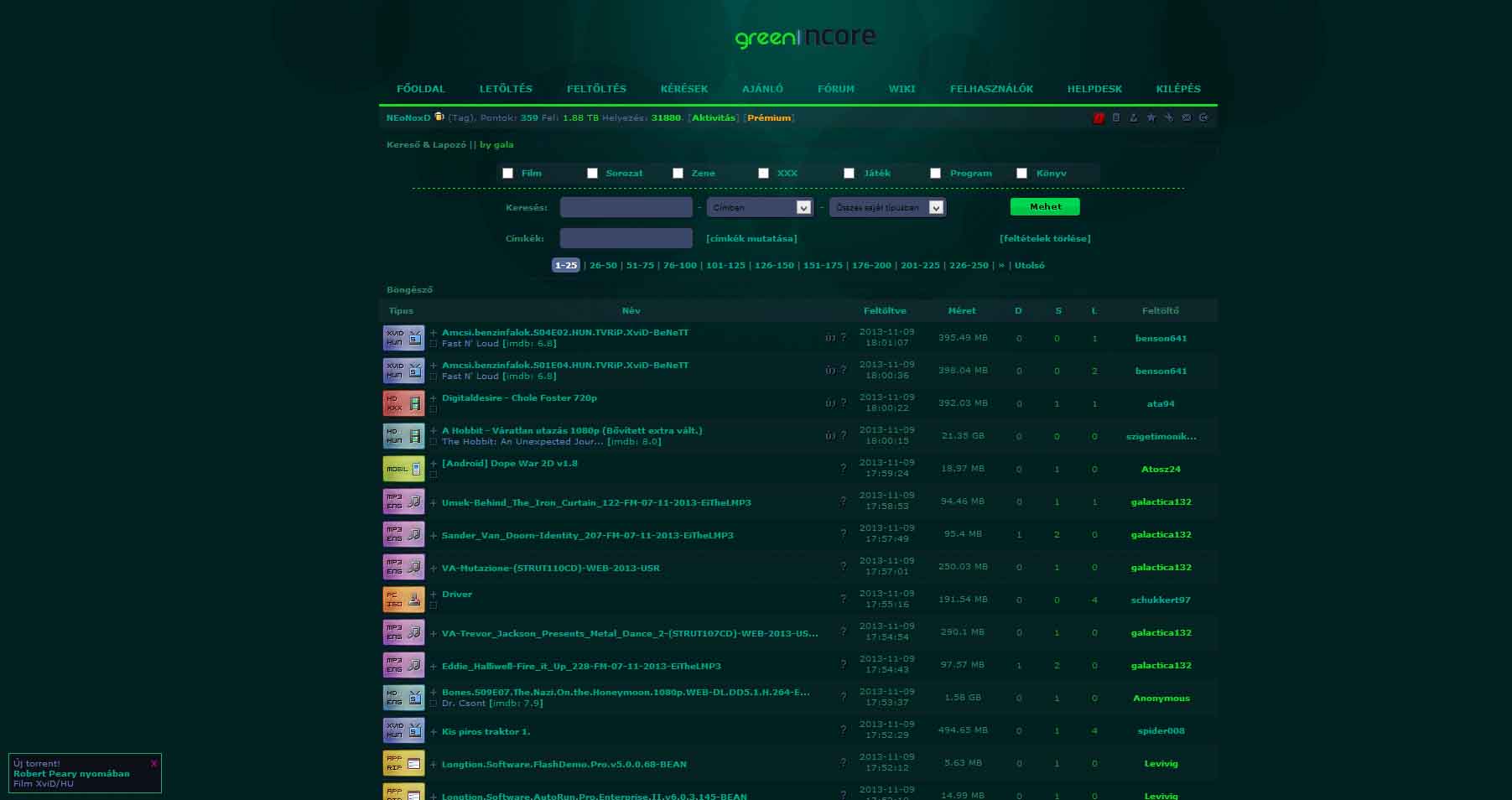Click star bookmarks icon in user bar

1151,118
